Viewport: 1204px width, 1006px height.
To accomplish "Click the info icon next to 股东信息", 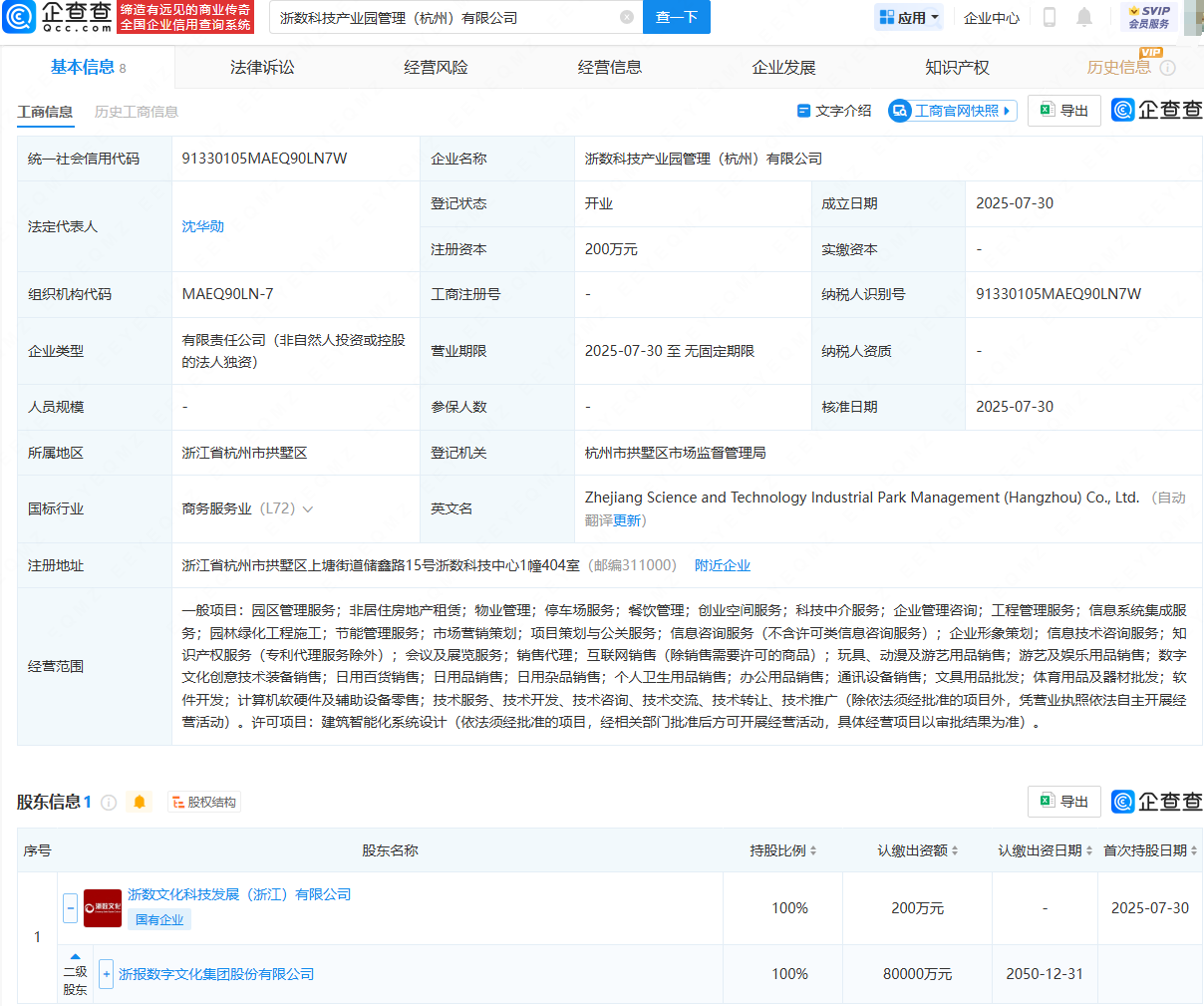I will click(x=109, y=802).
